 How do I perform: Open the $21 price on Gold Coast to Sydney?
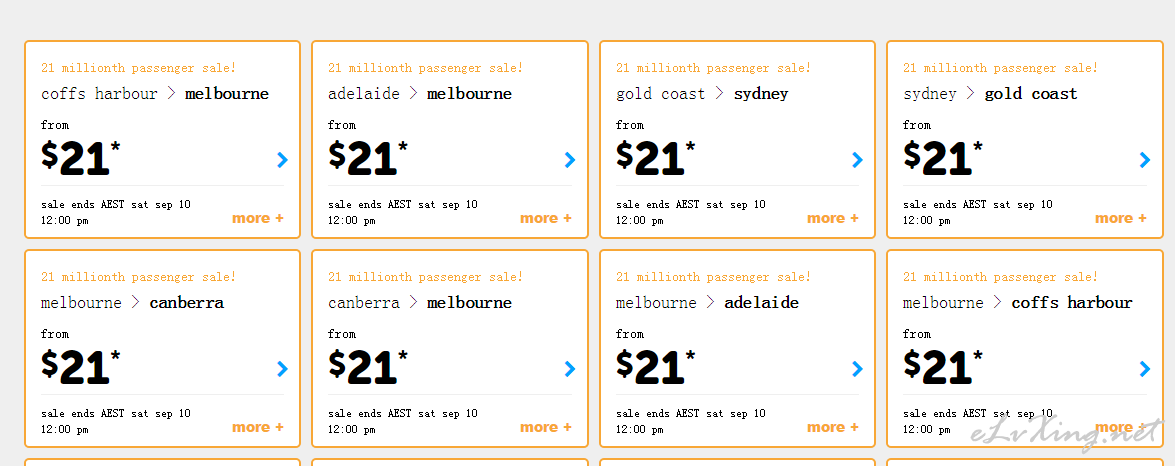click(655, 158)
